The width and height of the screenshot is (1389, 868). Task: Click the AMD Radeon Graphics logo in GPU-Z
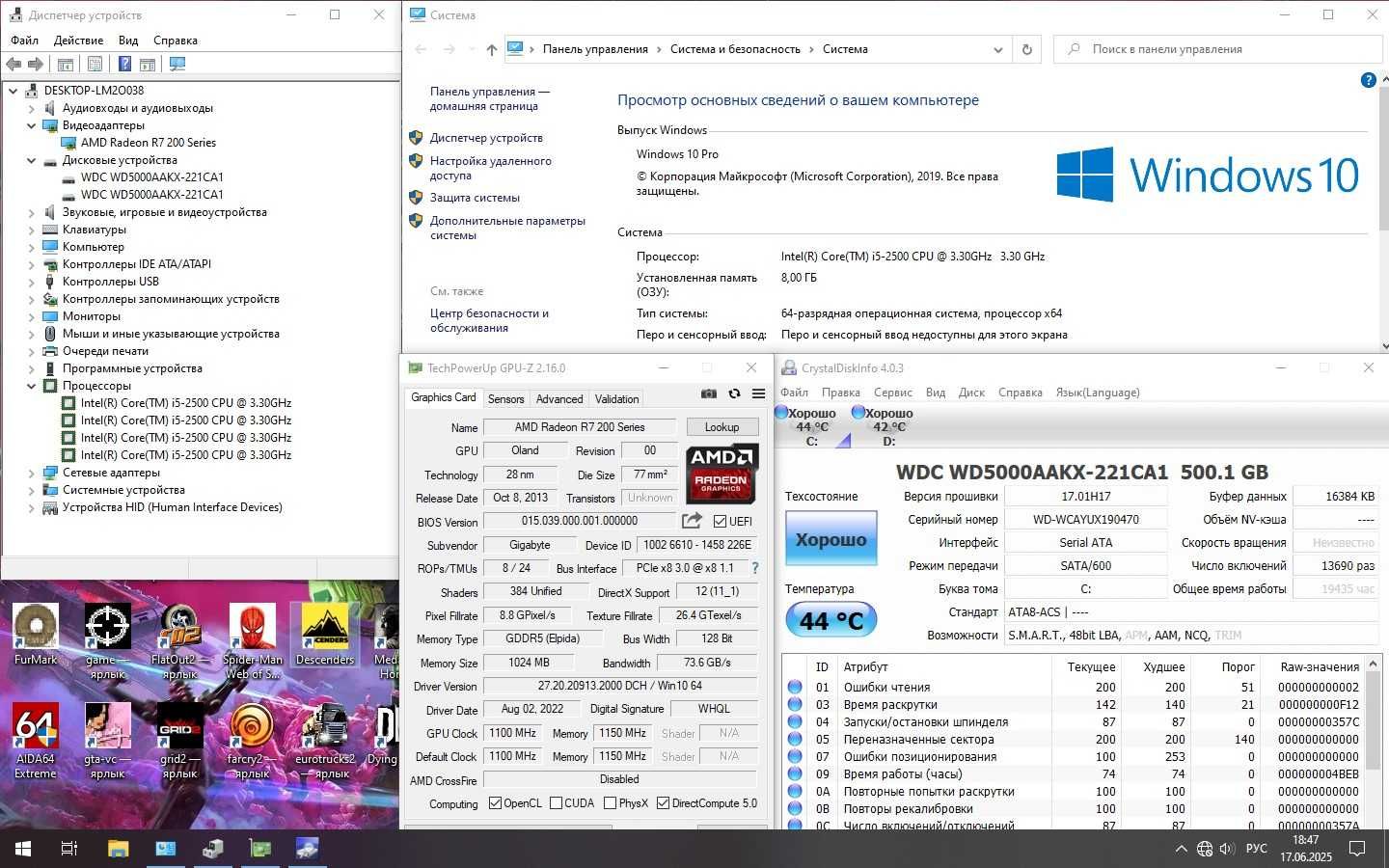point(722,473)
